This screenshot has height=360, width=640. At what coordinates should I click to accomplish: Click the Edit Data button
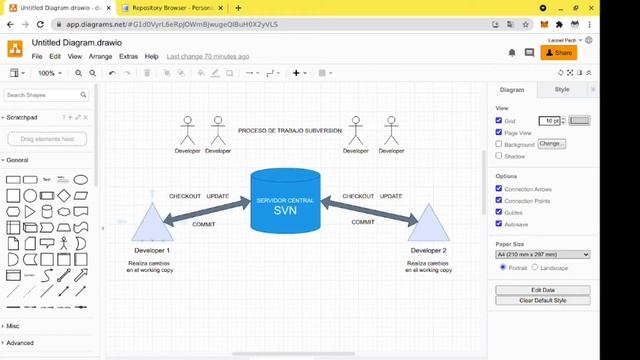pyautogui.click(x=543, y=290)
